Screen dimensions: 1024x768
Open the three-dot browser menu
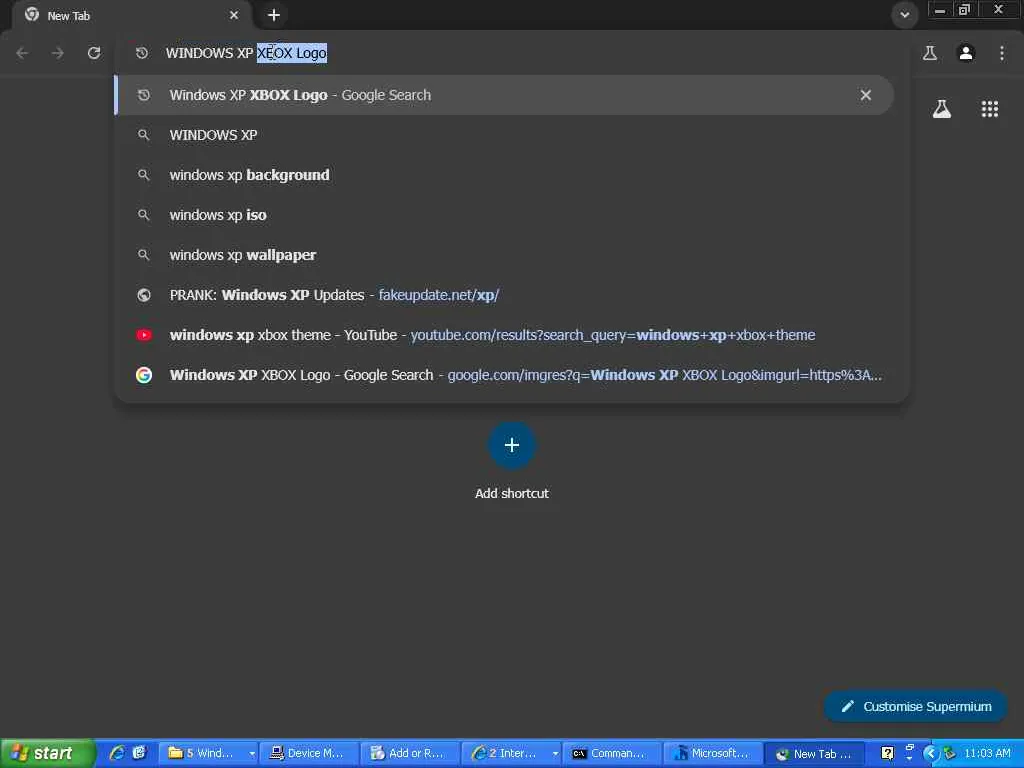point(1002,53)
